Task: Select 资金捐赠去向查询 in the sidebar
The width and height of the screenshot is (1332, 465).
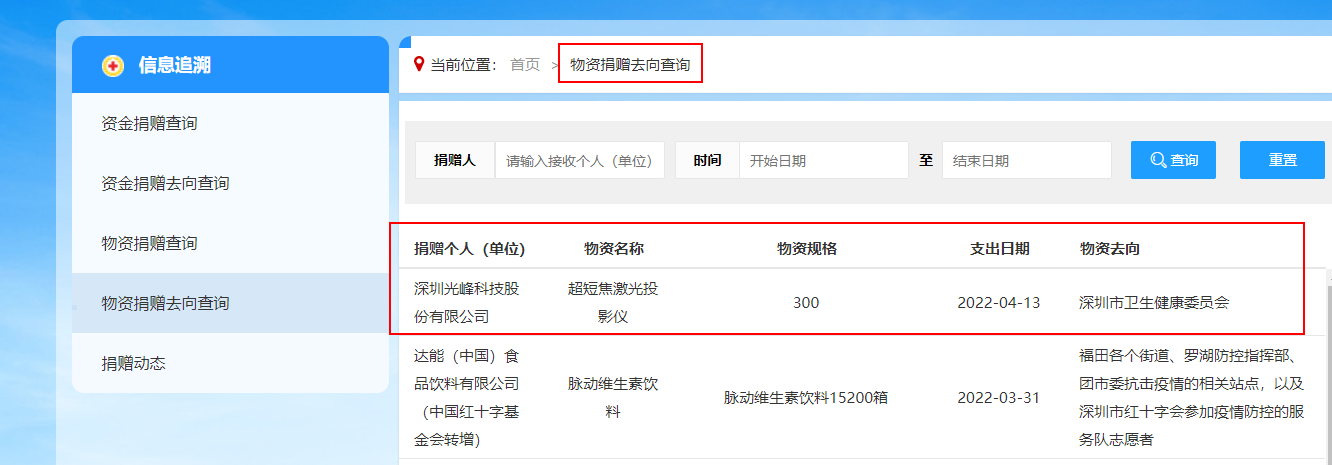Action: 165,184
